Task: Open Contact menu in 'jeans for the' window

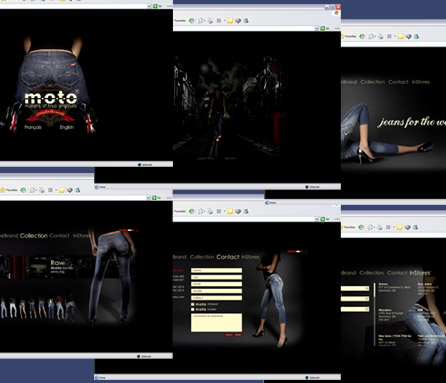Action: tap(398, 82)
